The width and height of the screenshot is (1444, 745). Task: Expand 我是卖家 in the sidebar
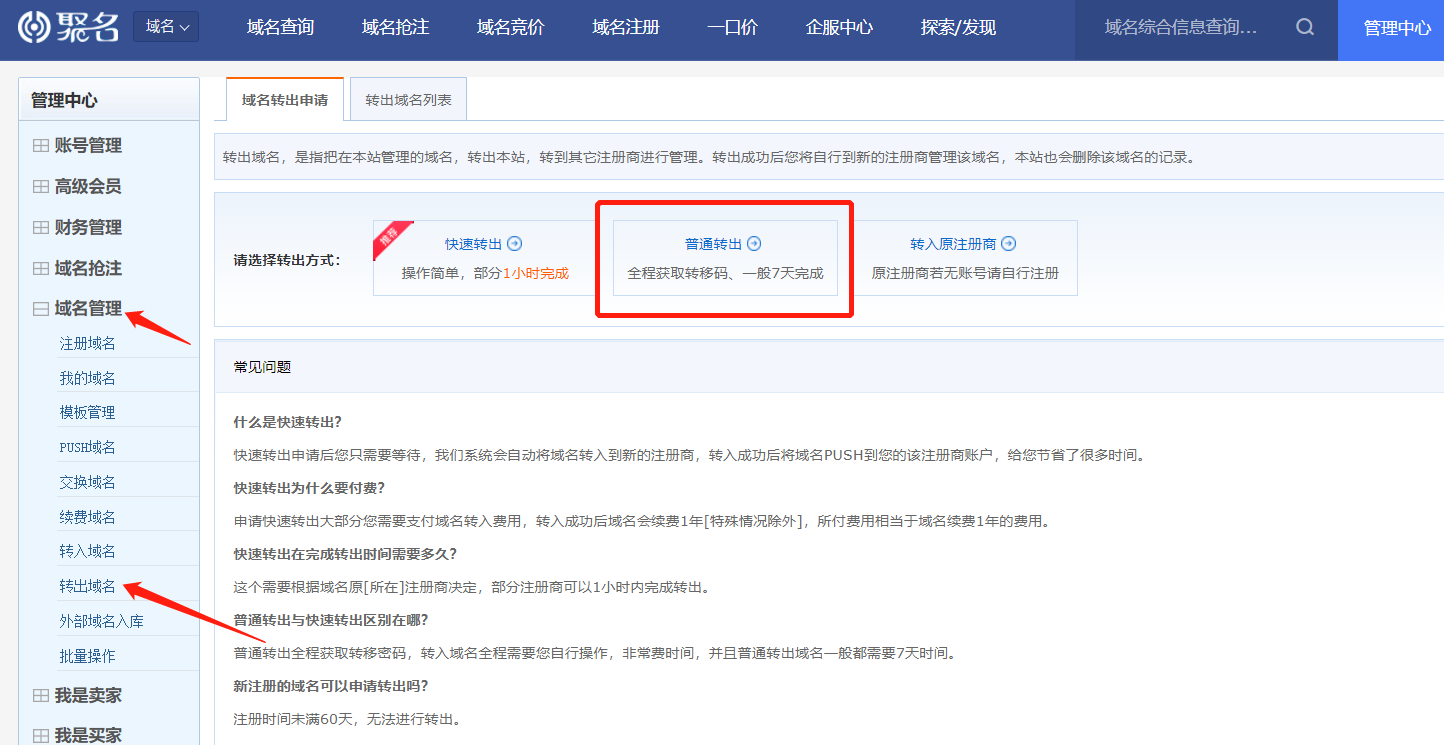[88, 695]
